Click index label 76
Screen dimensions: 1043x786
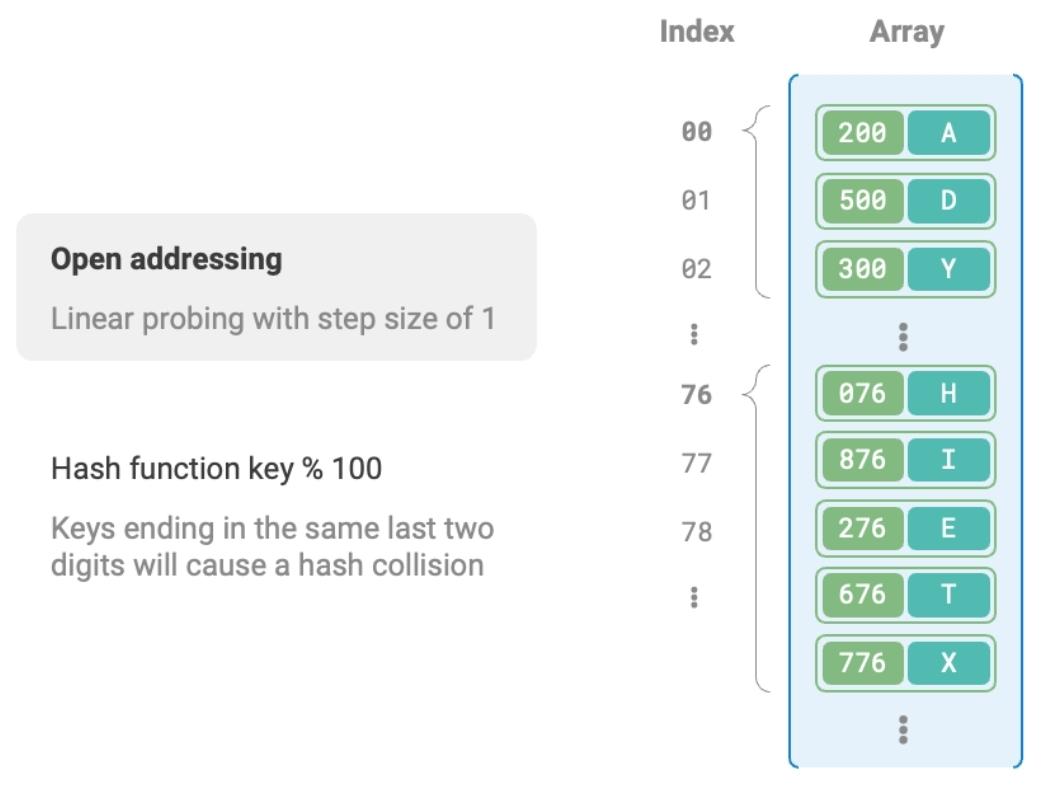tap(696, 395)
